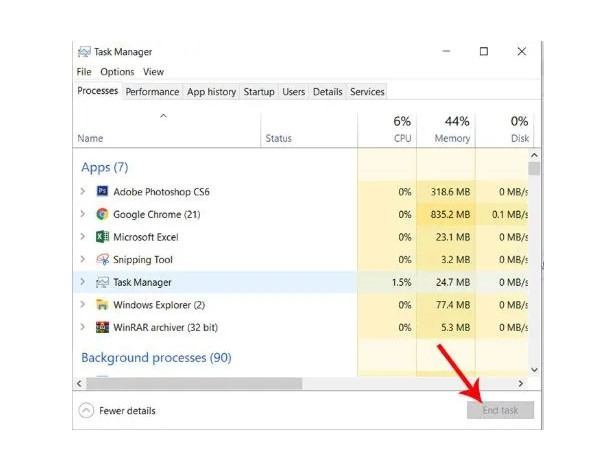This screenshot has height=471, width=597.
Task: Click the Task Manager row icon
Action: coord(102,282)
